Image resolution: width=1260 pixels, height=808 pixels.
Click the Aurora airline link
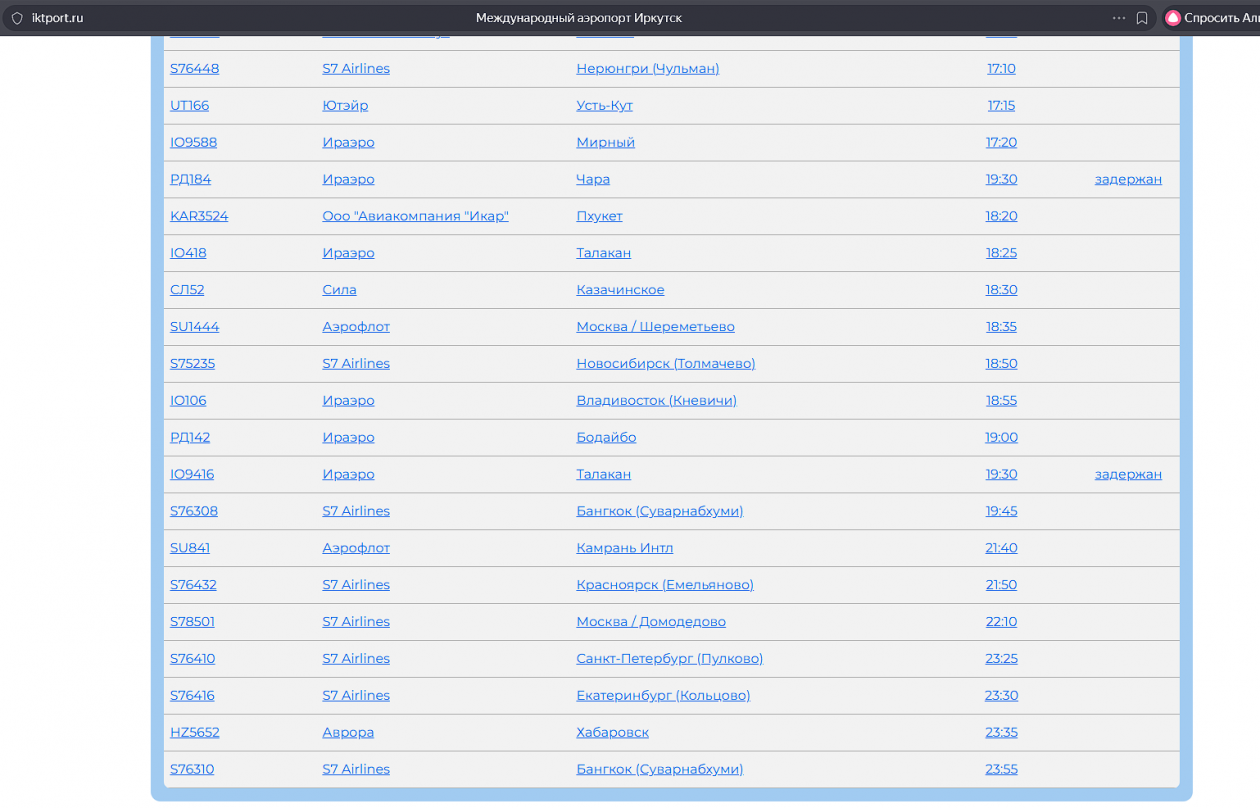(348, 732)
